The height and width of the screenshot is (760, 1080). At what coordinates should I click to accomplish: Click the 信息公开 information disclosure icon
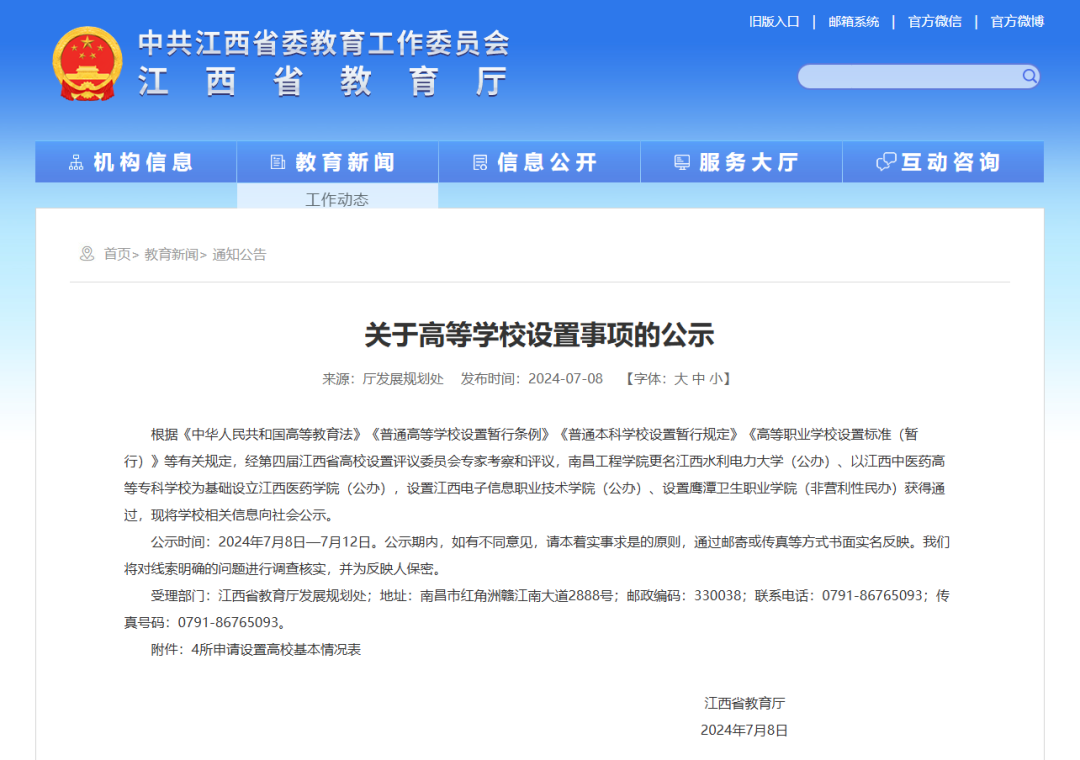coord(480,162)
